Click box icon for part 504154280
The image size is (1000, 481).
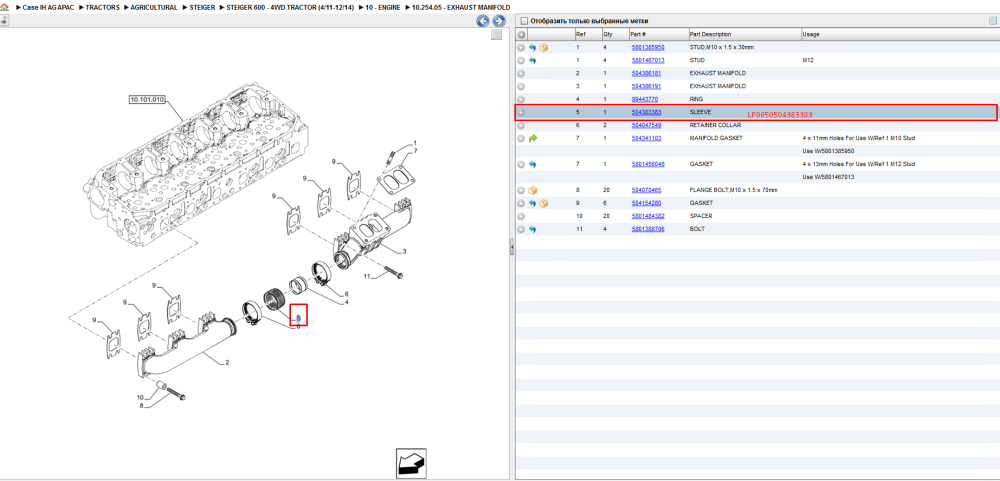click(544, 203)
